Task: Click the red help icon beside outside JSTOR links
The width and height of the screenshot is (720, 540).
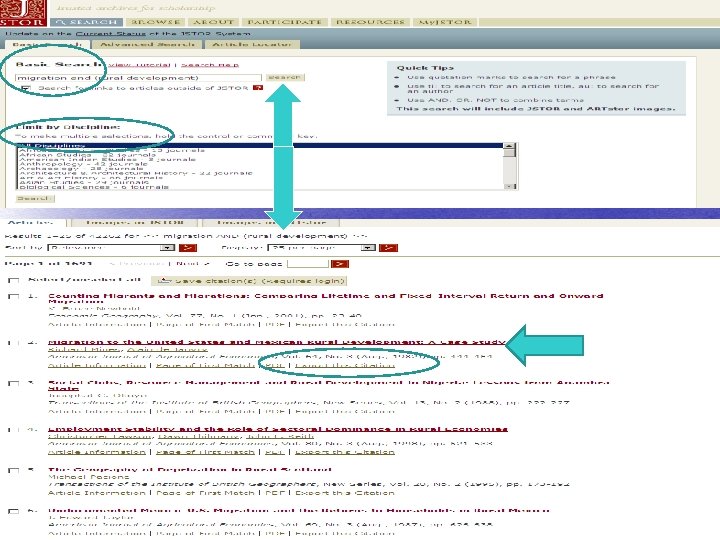Action: [x=258, y=87]
